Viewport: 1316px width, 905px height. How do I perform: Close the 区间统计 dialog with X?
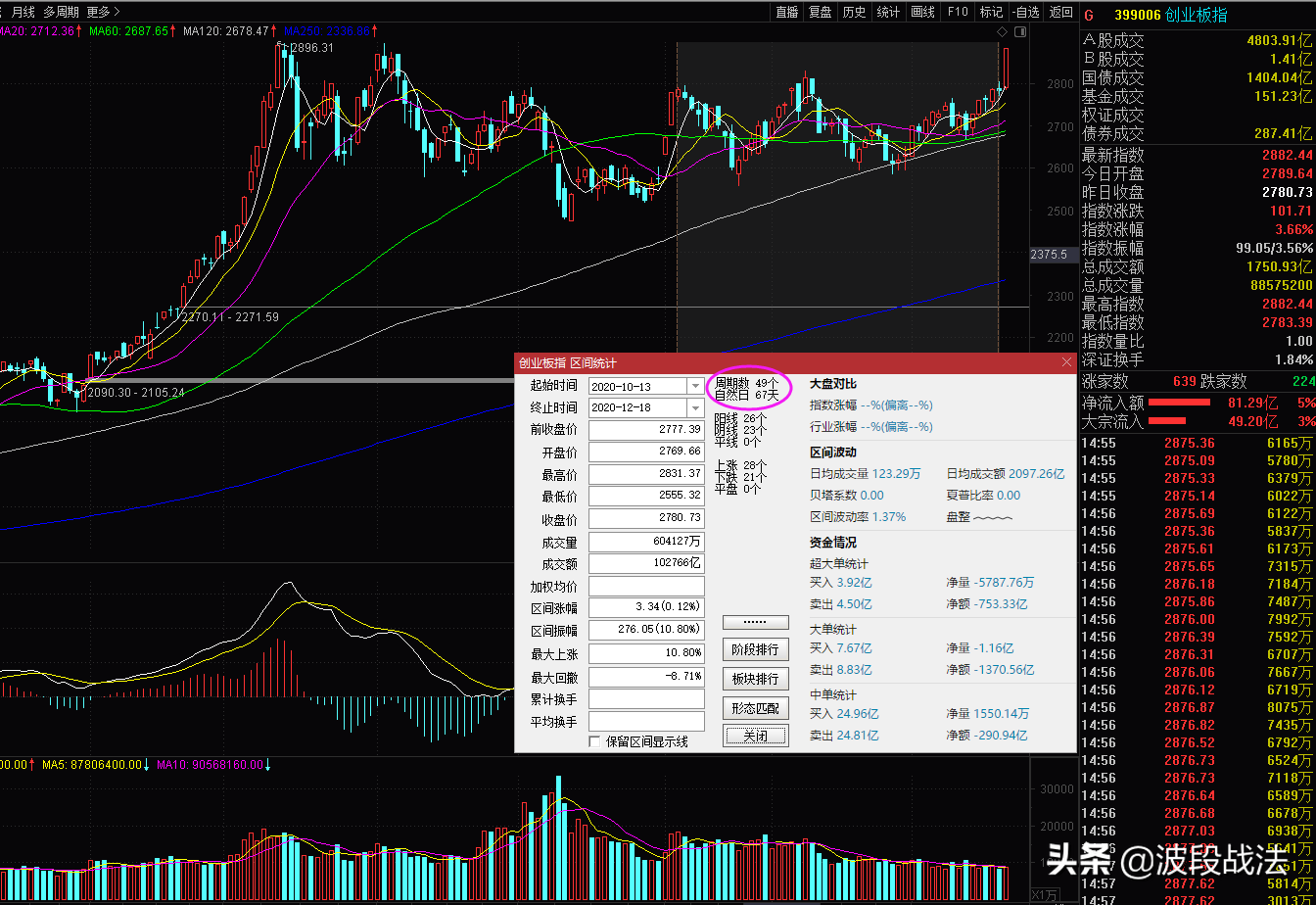pos(1066,362)
